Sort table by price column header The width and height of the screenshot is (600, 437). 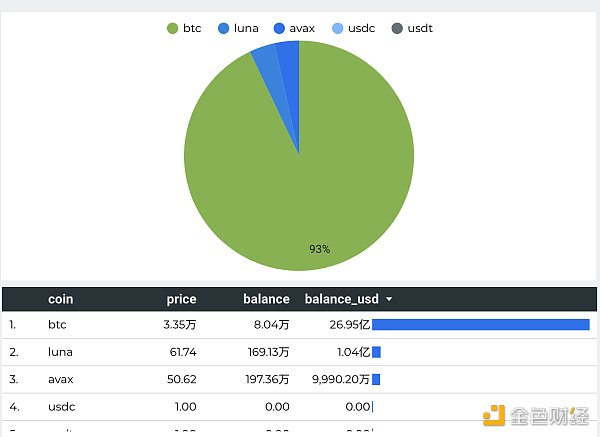coord(181,299)
